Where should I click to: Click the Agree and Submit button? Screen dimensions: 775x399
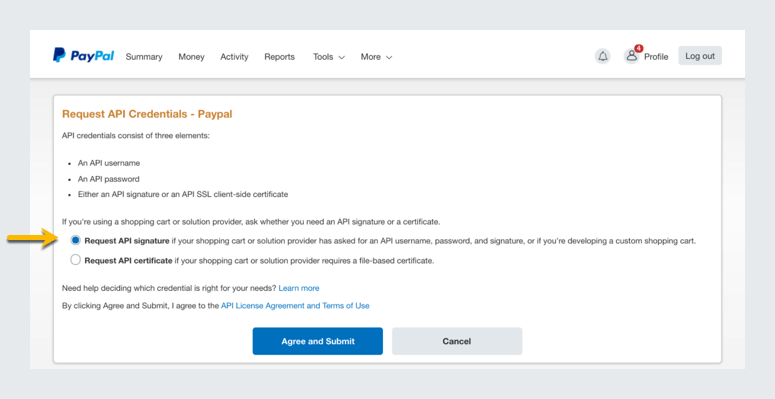coord(318,341)
